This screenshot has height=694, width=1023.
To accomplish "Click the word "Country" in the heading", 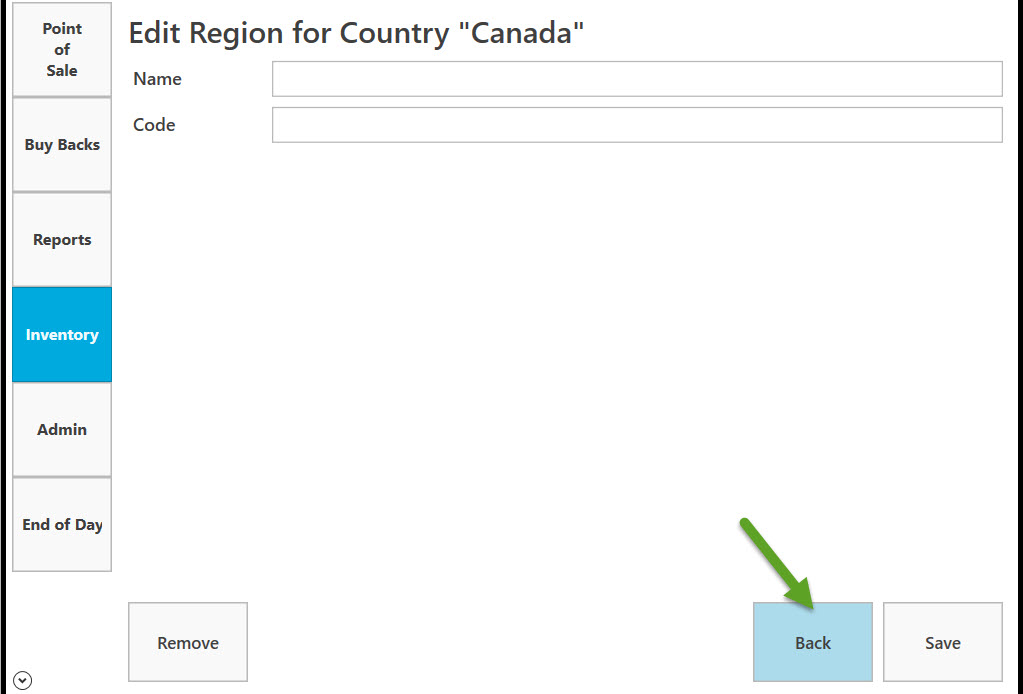I will point(394,33).
